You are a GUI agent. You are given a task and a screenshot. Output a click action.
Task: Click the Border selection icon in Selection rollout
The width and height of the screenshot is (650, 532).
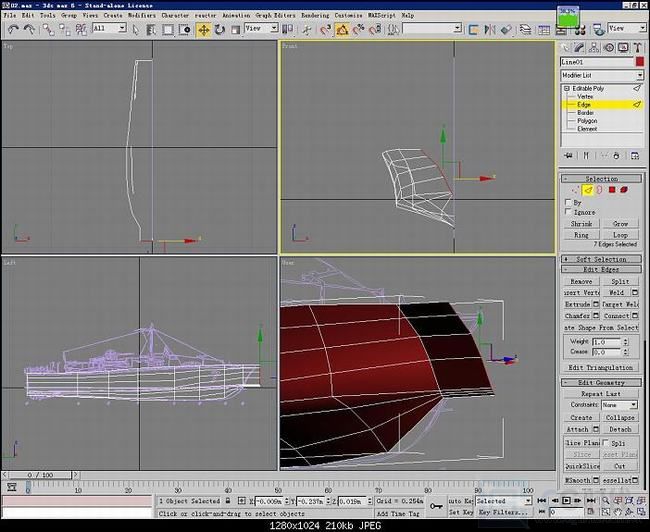click(x=599, y=190)
